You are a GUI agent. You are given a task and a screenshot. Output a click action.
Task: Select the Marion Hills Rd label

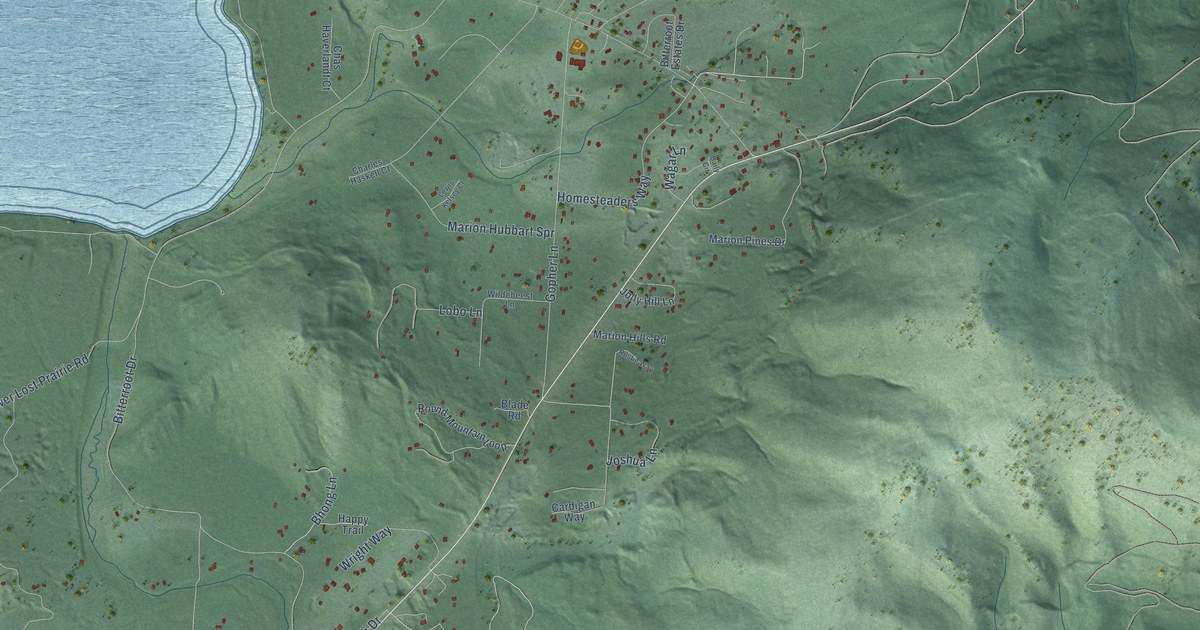pos(629,339)
